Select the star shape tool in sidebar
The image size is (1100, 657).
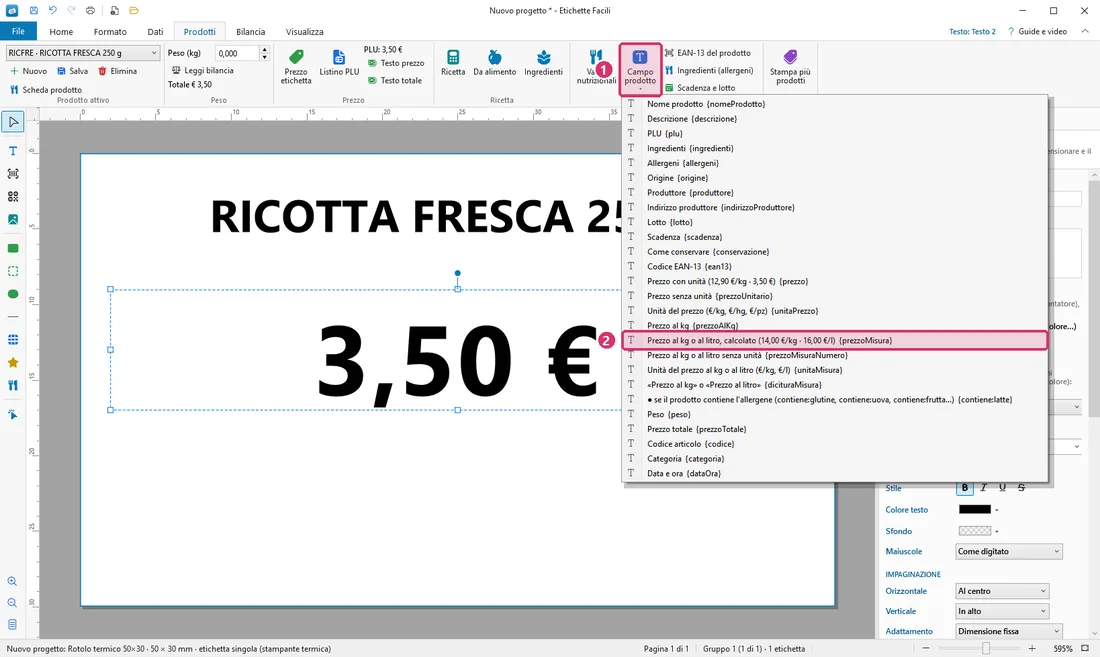(x=13, y=363)
